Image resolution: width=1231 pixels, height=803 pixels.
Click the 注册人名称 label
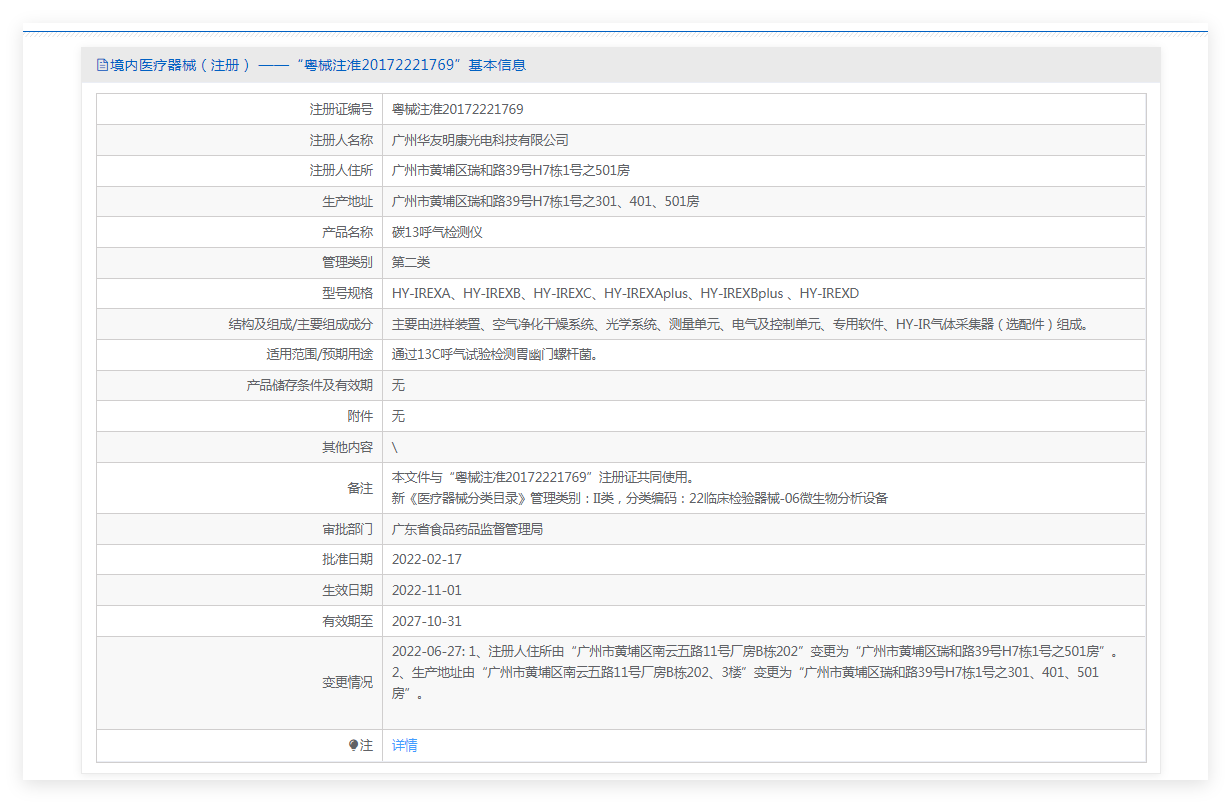[x=341, y=140]
